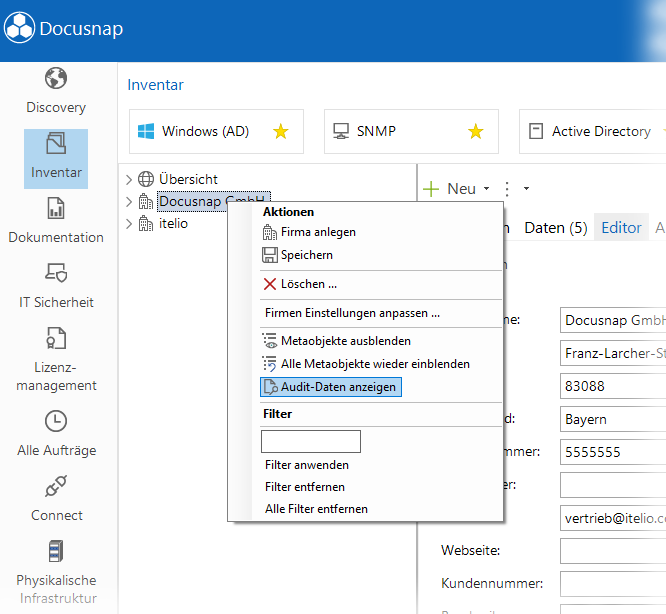Click the 83088 postal code field

coord(613,386)
